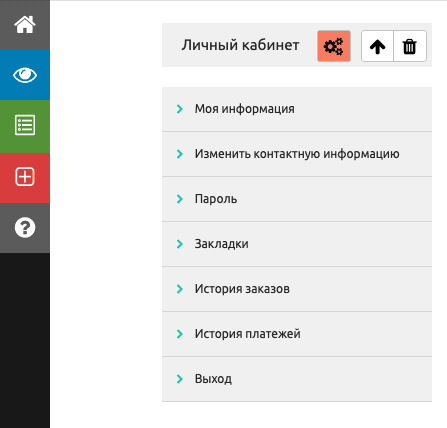447x428 pixels.
Task: Open История заказов
Action: (297, 289)
